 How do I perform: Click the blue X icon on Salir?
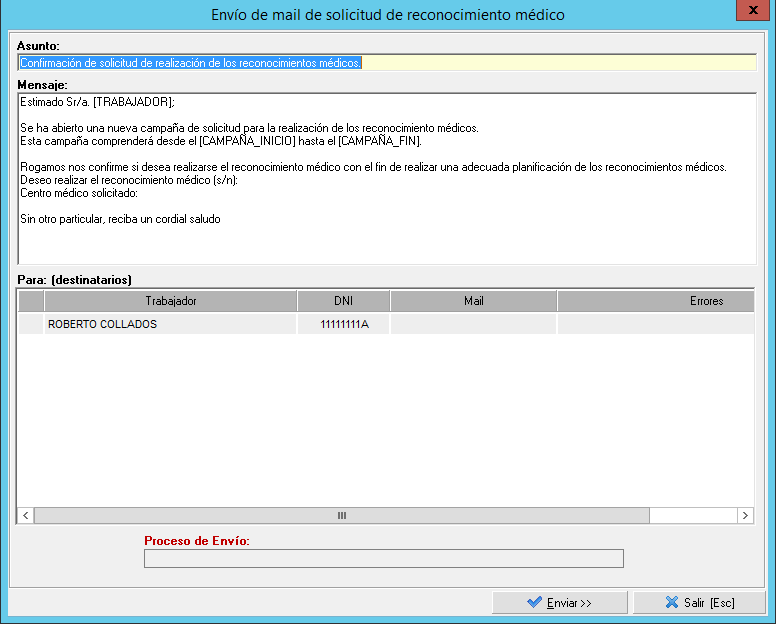(x=671, y=603)
